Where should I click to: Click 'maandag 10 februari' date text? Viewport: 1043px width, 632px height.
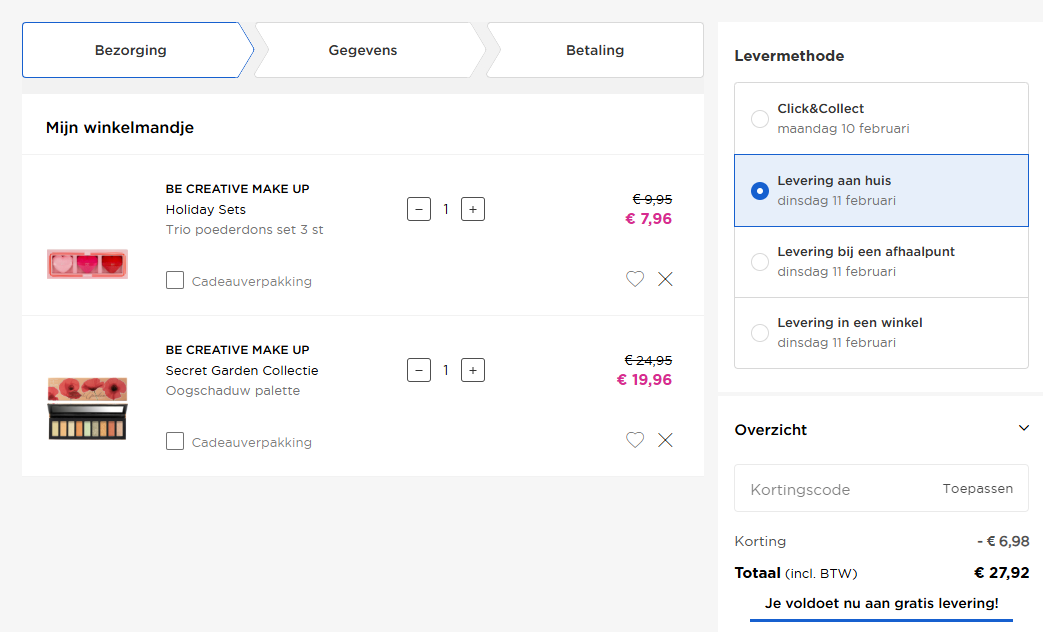843,128
